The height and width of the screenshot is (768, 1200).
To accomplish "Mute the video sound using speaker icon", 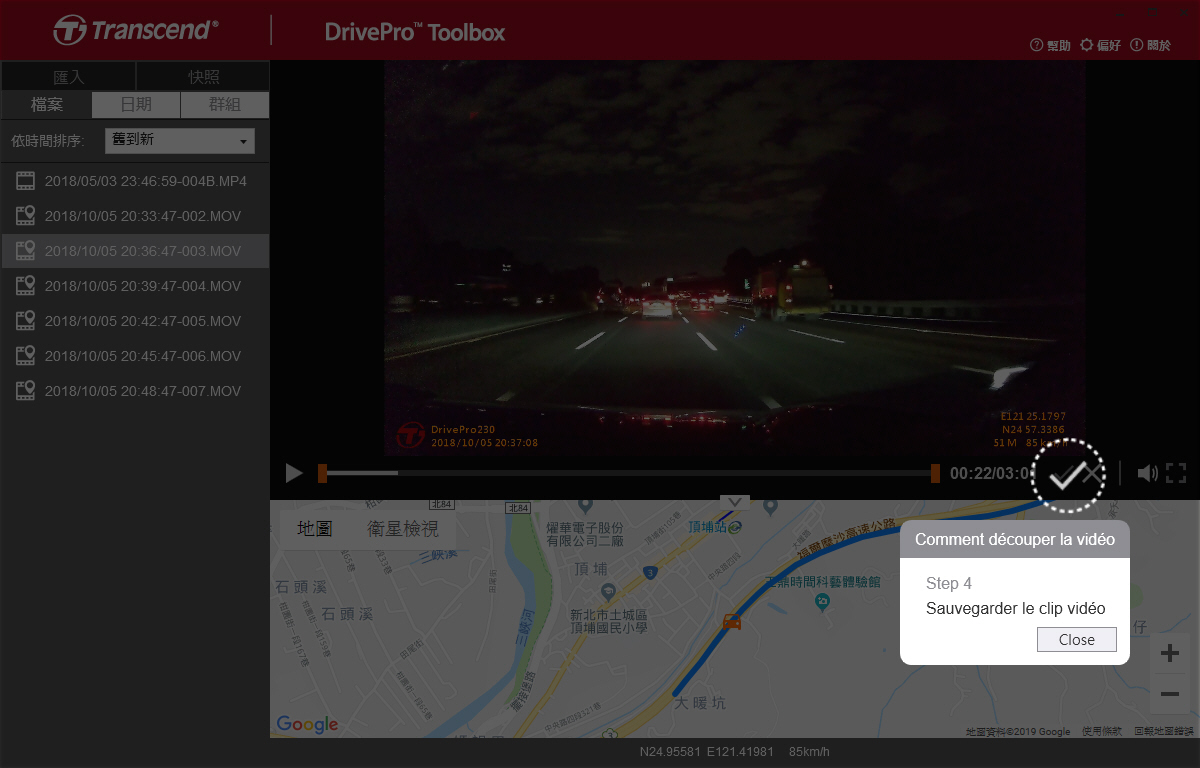I will click(1148, 474).
